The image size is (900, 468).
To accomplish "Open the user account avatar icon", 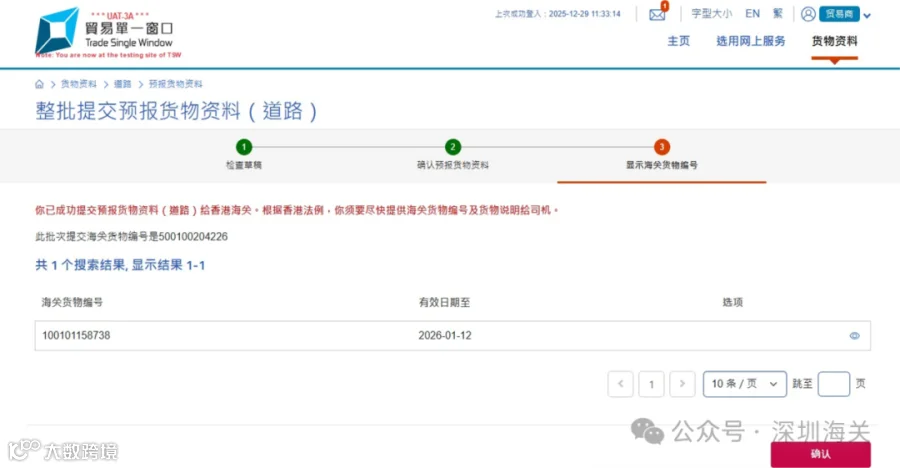I will (808, 14).
